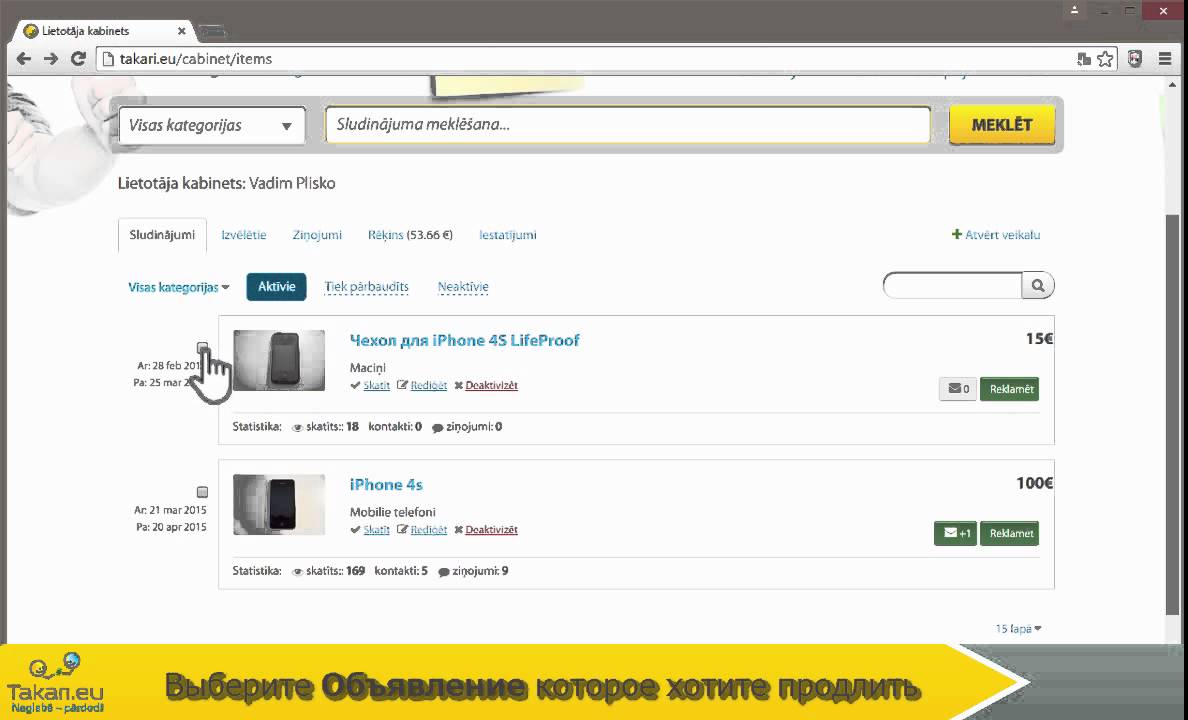Click the Maciņi category text
The width and height of the screenshot is (1188, 720).
click(x=367, y=368)
